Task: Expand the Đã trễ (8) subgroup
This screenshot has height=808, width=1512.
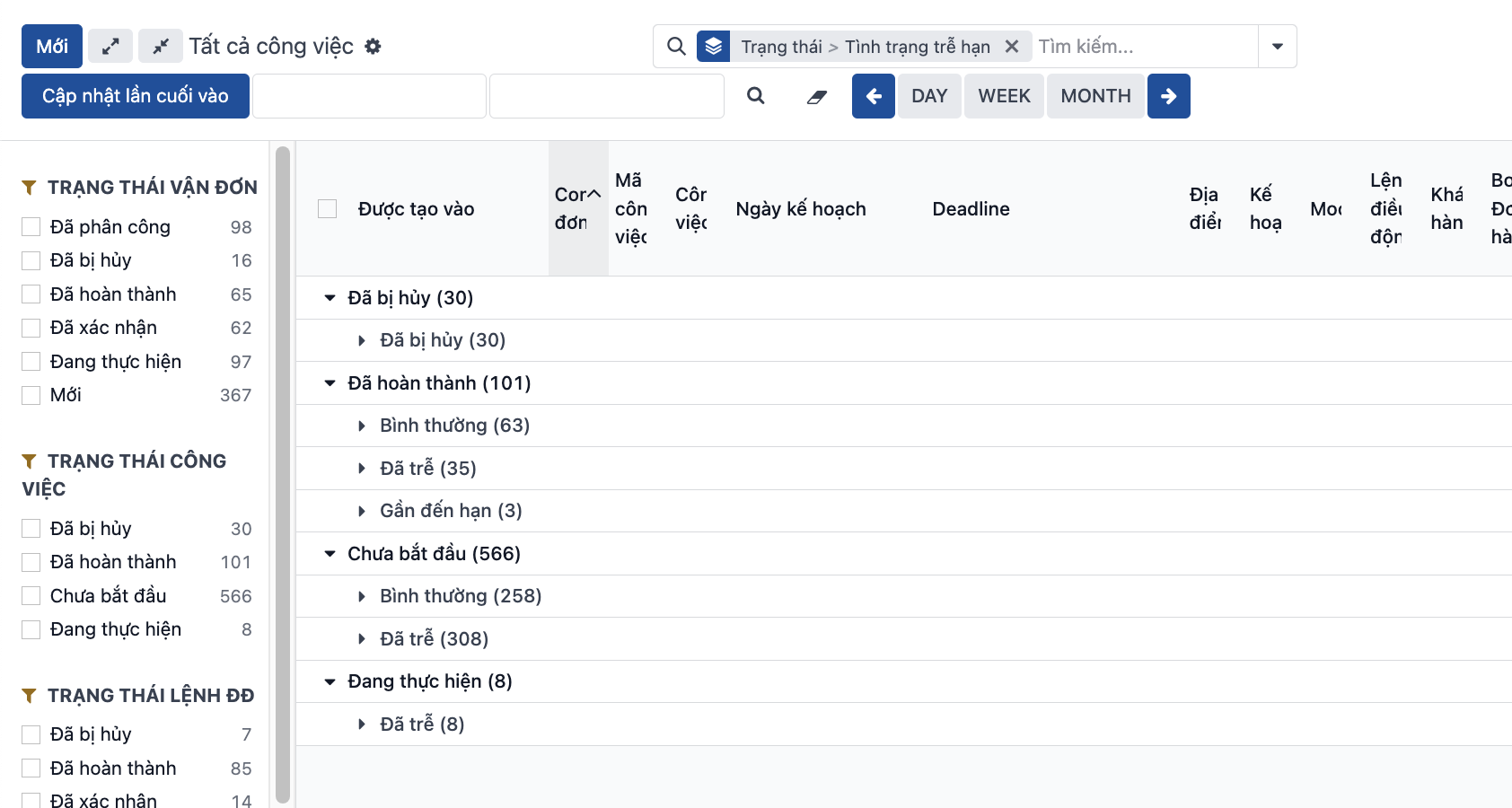Action: click(362, 725)
